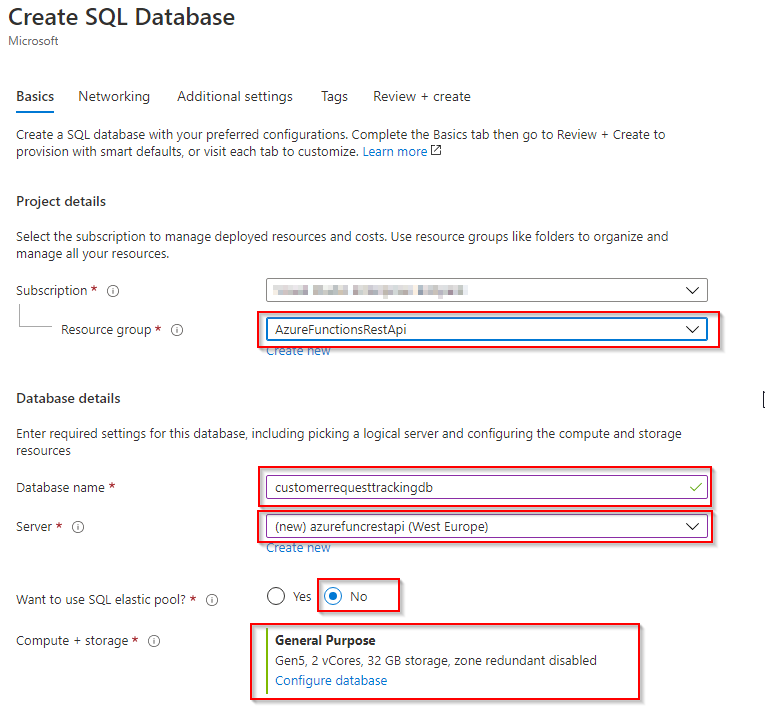
Task: Click the Compute + storage field label
Action: click(x=72, y=641)
